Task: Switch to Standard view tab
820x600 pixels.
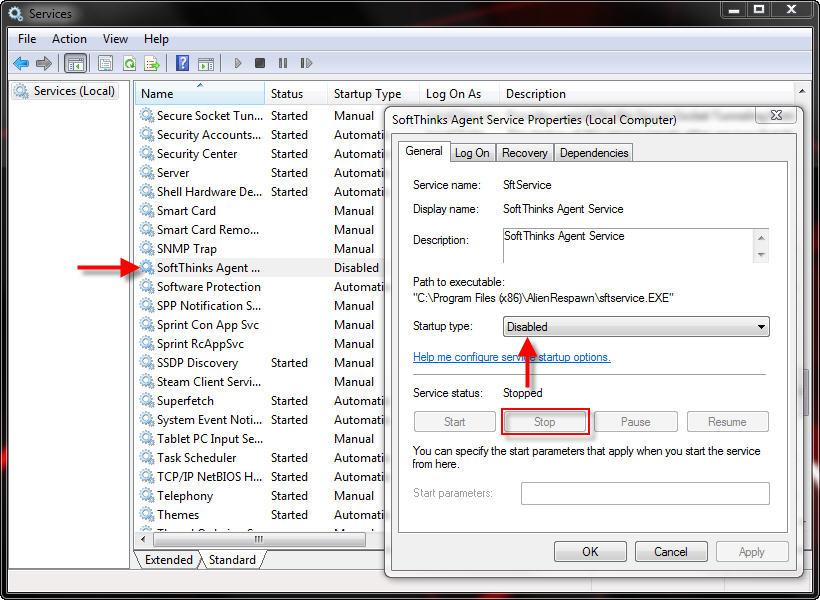Action: click(232, 560)
